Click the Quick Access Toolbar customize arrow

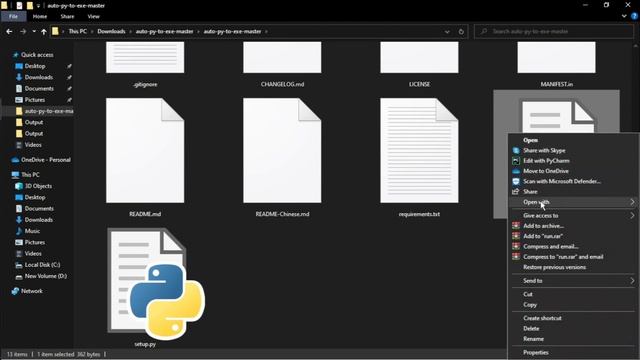38,6
